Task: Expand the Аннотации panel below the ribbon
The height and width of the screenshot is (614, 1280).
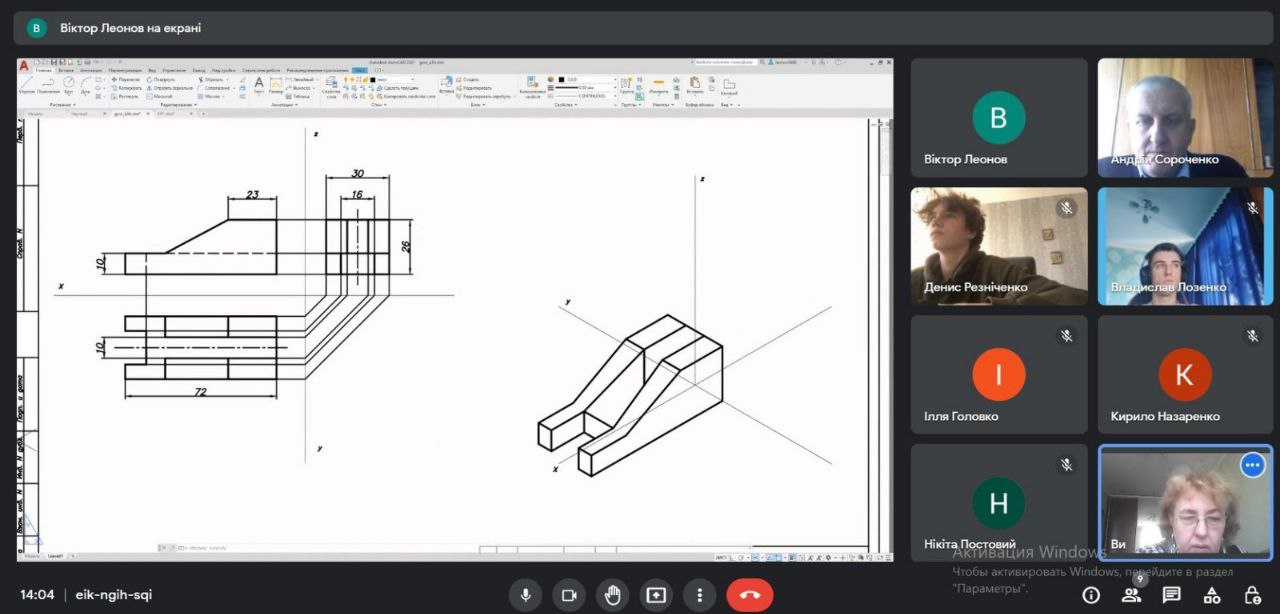Action: 283,104
